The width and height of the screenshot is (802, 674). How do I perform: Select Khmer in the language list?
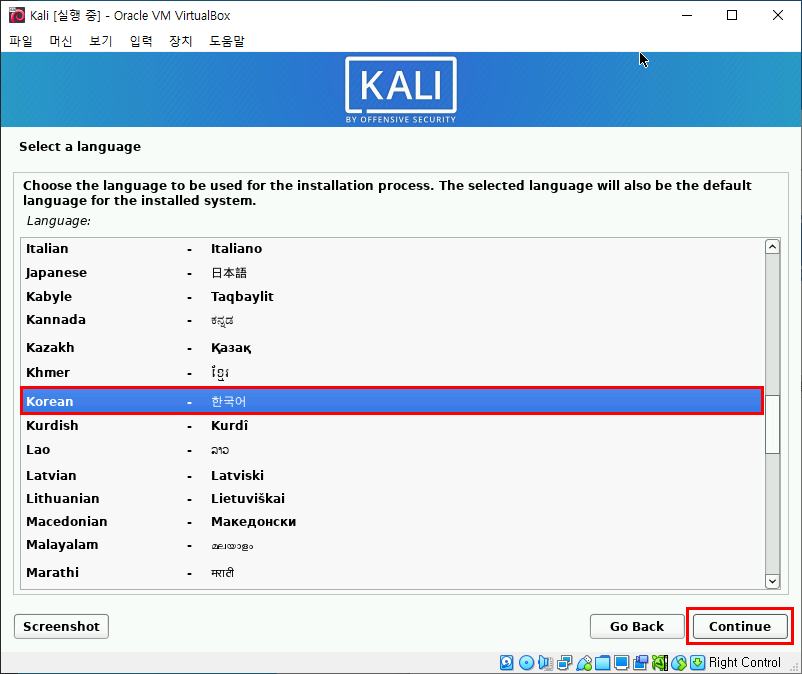pyautogui.click(x=392, y=373)
